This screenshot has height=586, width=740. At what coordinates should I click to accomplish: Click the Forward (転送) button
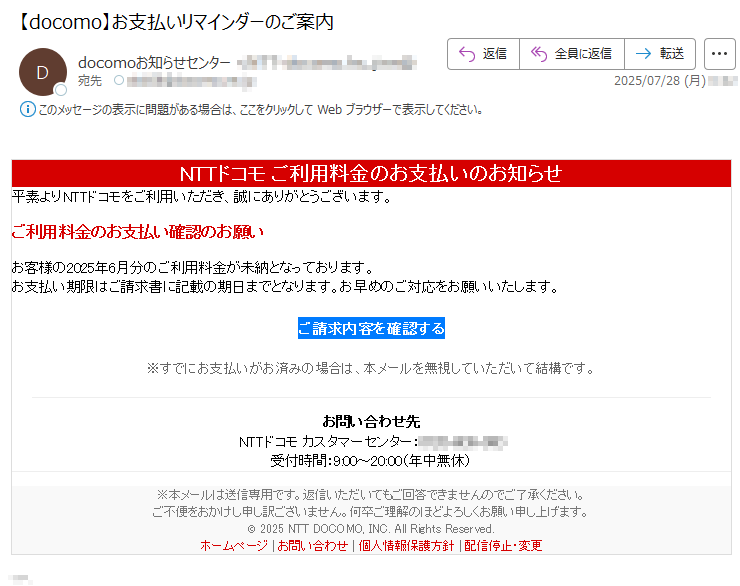[x=660, y=54]
